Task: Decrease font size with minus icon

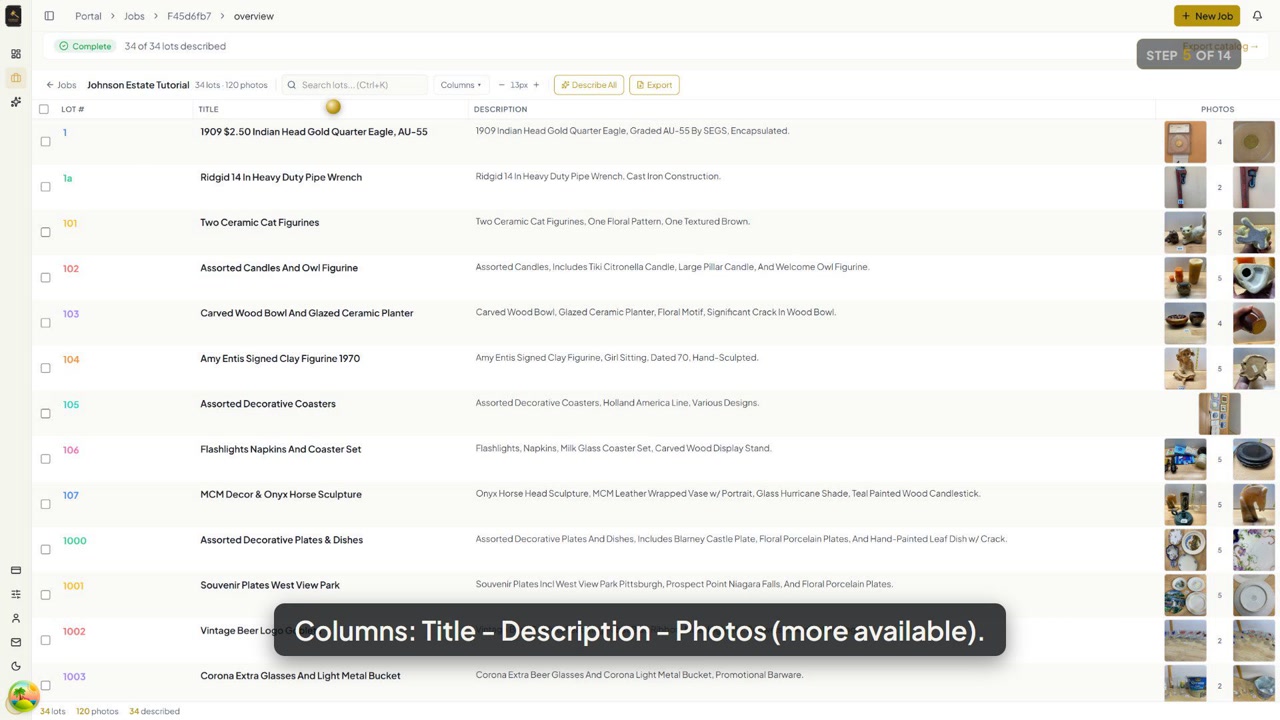Action: click(501, 85)
